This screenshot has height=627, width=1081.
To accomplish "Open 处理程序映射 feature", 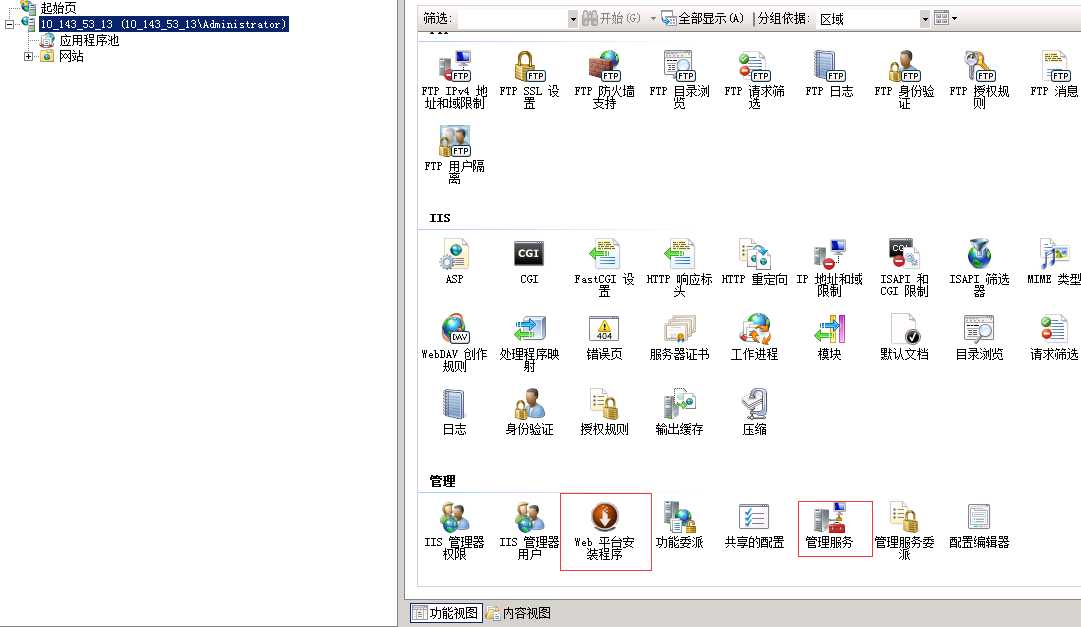I will point(529,344).
